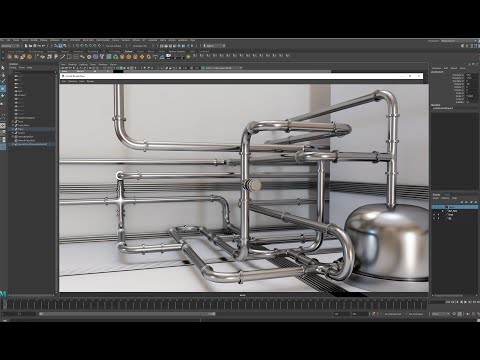Click last round orange icon on Custom shelf
Viewport: 480px width, 360px height.
click(148, 57)
